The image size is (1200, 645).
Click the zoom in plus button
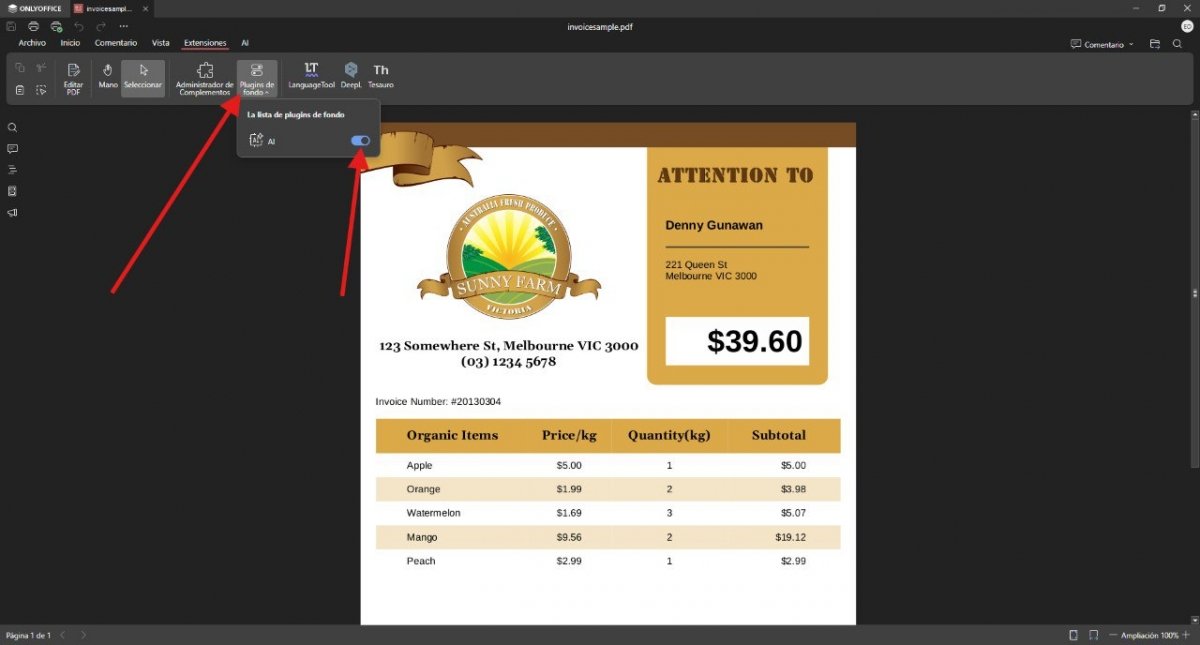(x=1188, y=635)
